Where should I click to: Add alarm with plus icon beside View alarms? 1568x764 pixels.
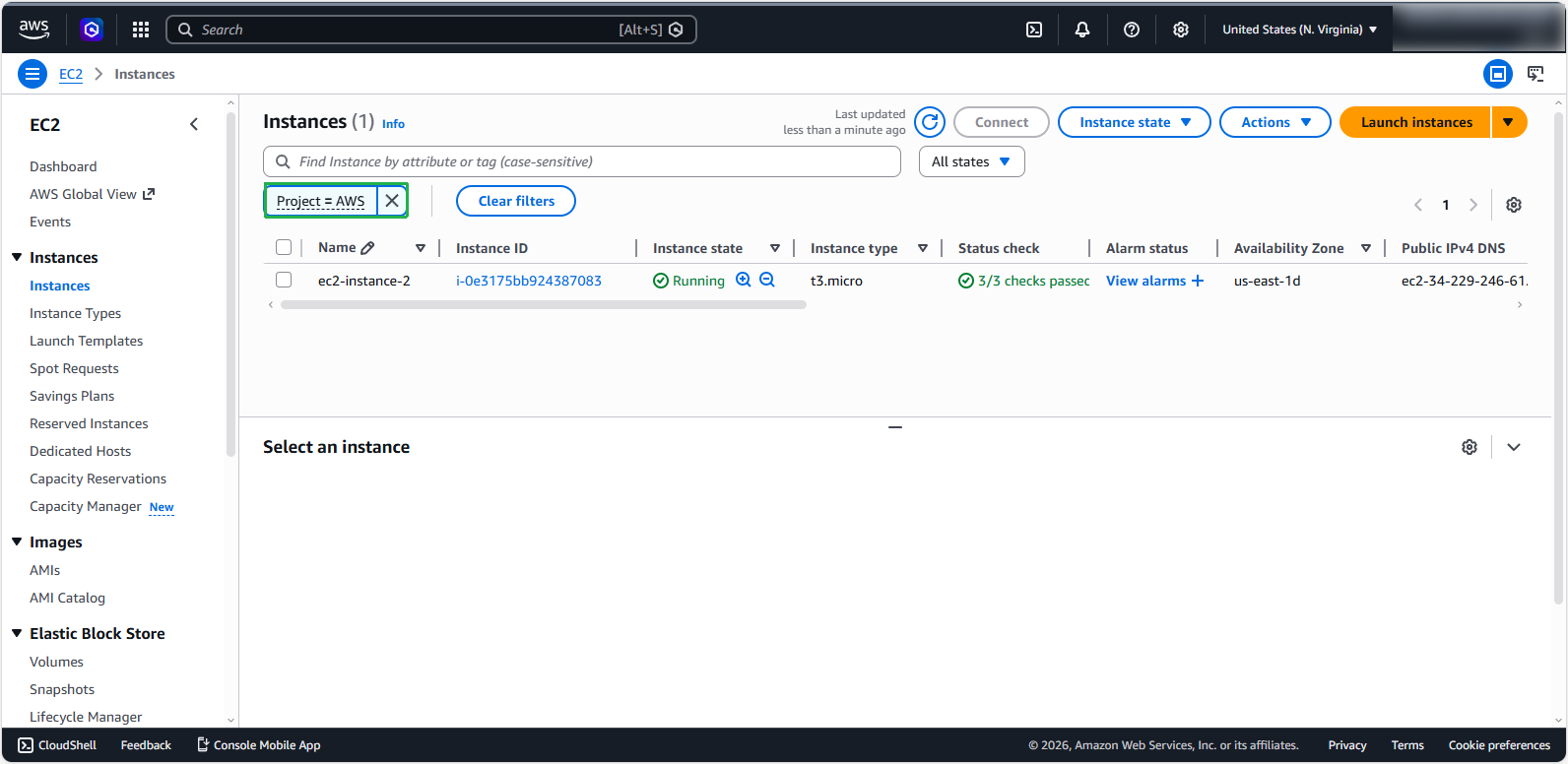click(x=1198, y=281)
